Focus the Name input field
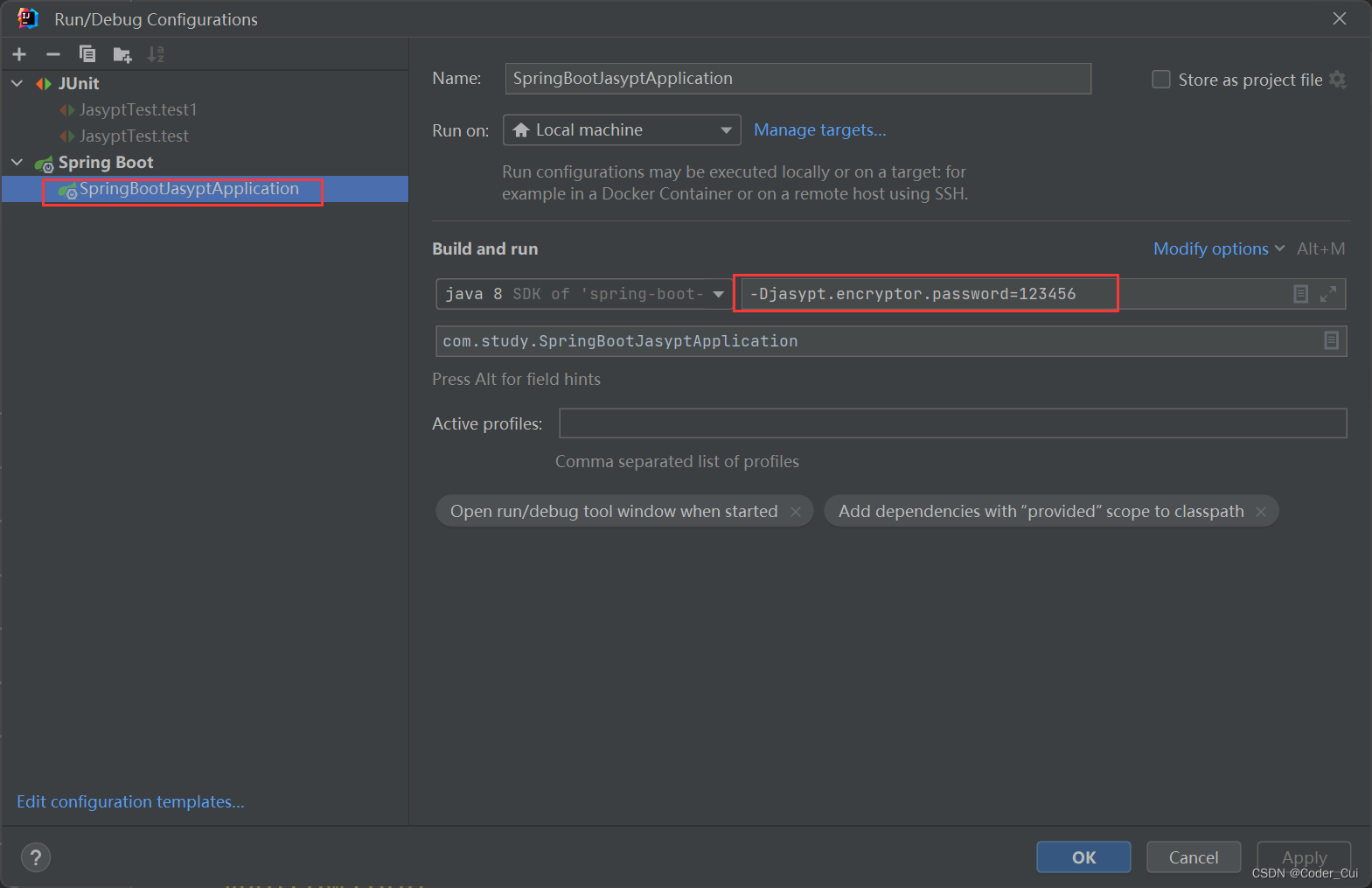This screenshot has height=888, width=1372. [x=798, y=79]
